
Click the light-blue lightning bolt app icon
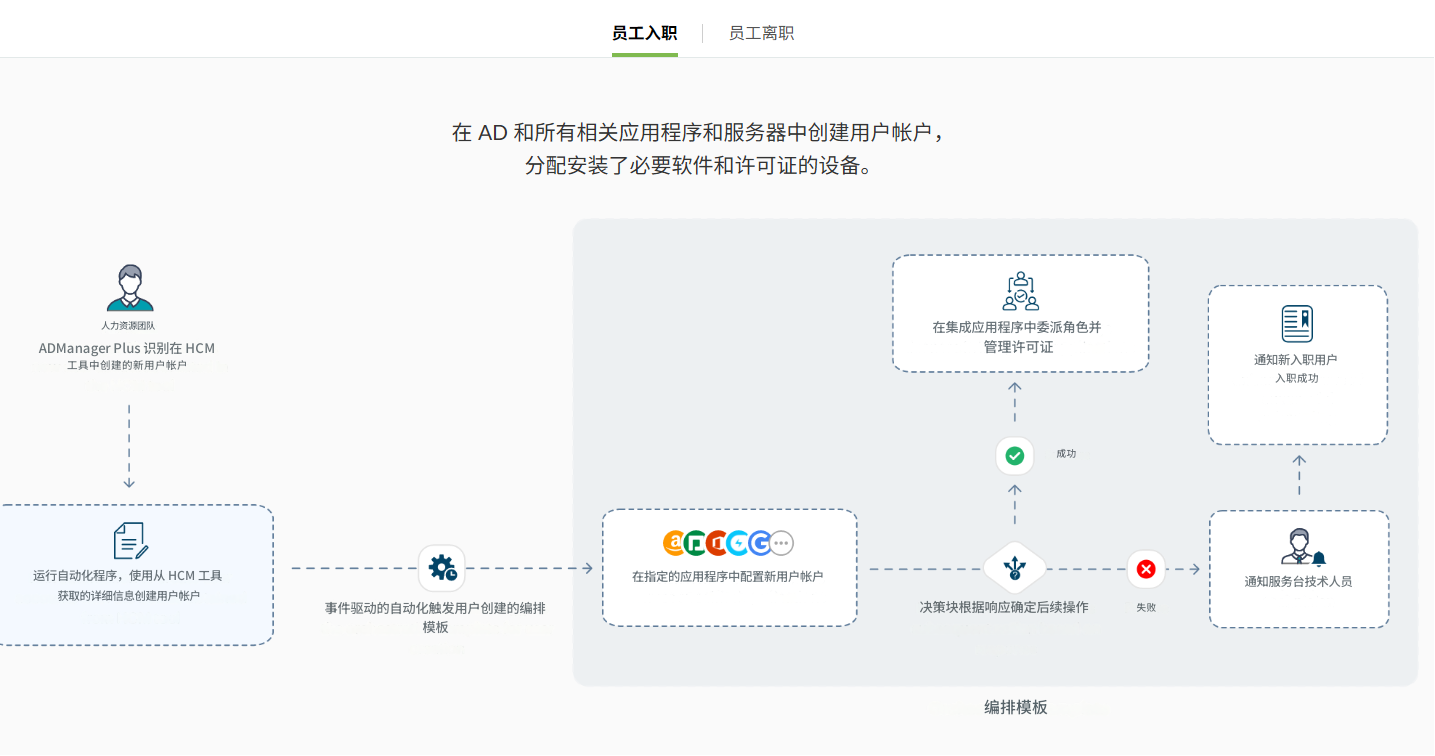[738, 543]
